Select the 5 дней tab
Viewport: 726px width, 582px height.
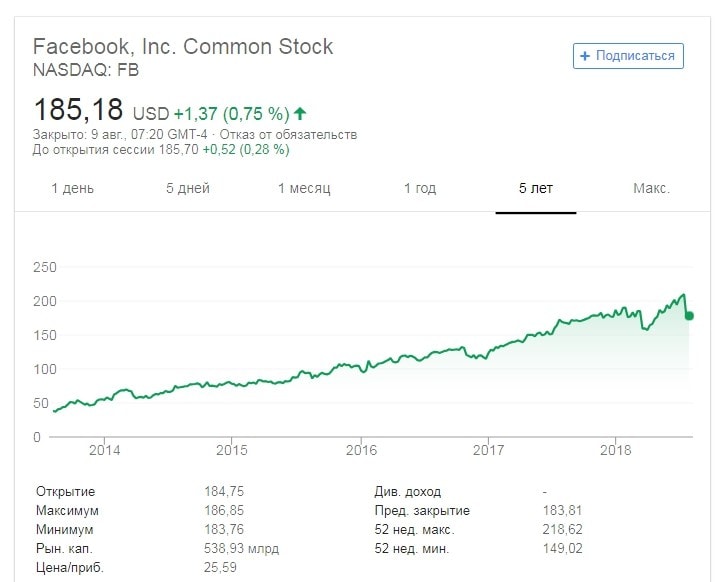pos(188,188)
